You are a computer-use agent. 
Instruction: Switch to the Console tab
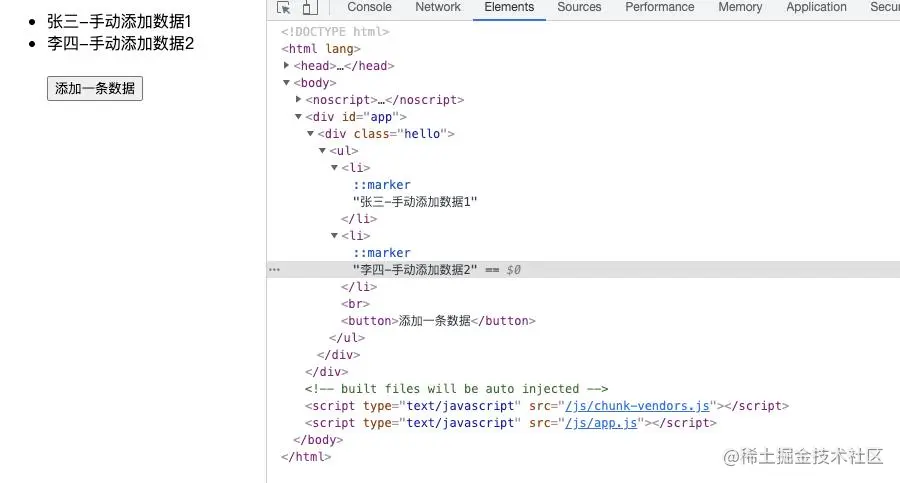369,7
